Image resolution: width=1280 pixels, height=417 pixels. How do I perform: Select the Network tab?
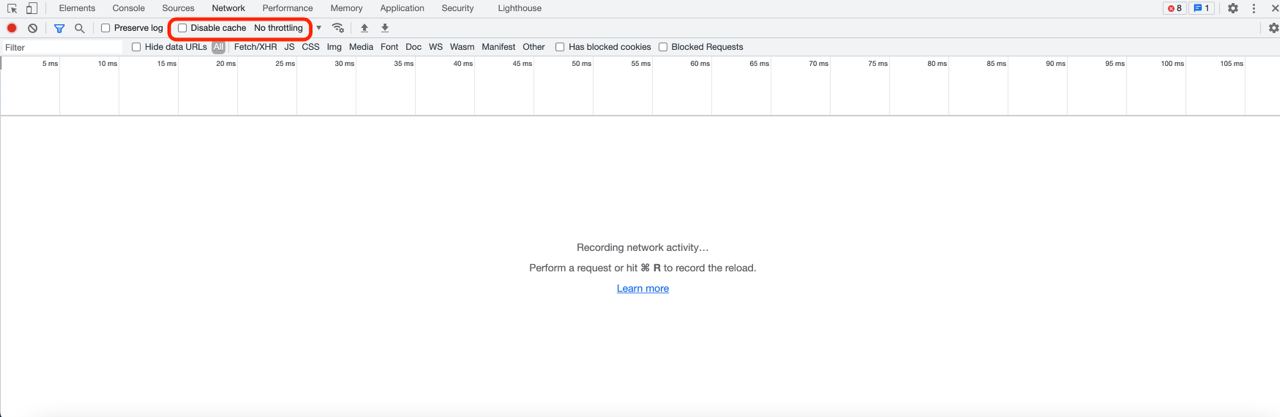click(x=228, y=8)
